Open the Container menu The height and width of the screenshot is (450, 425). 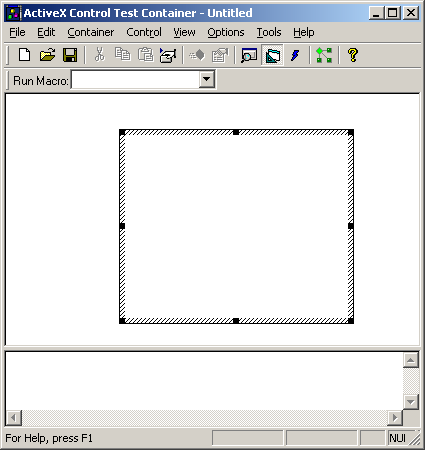pyautogui.click(x=91, y=32)
